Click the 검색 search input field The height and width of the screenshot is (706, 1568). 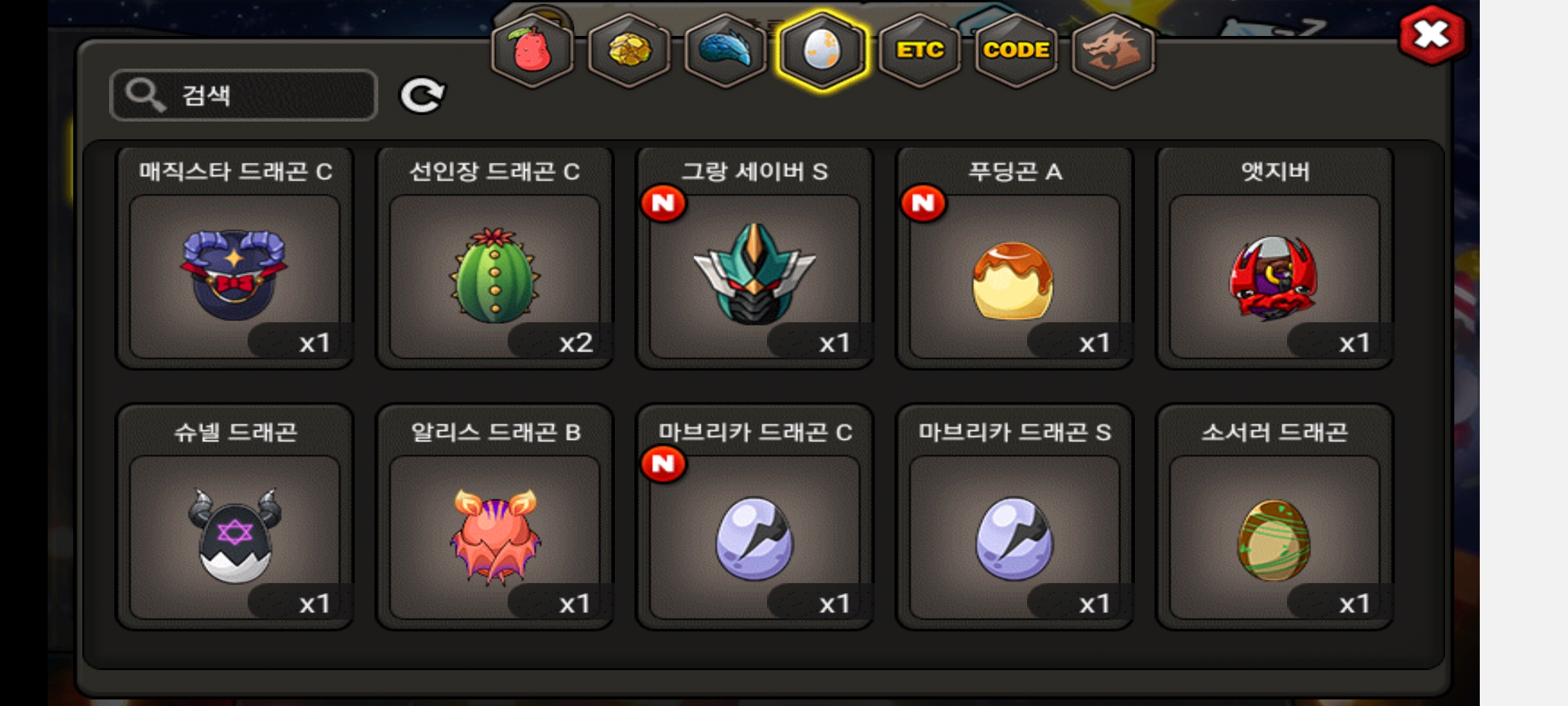click(244, 95)
